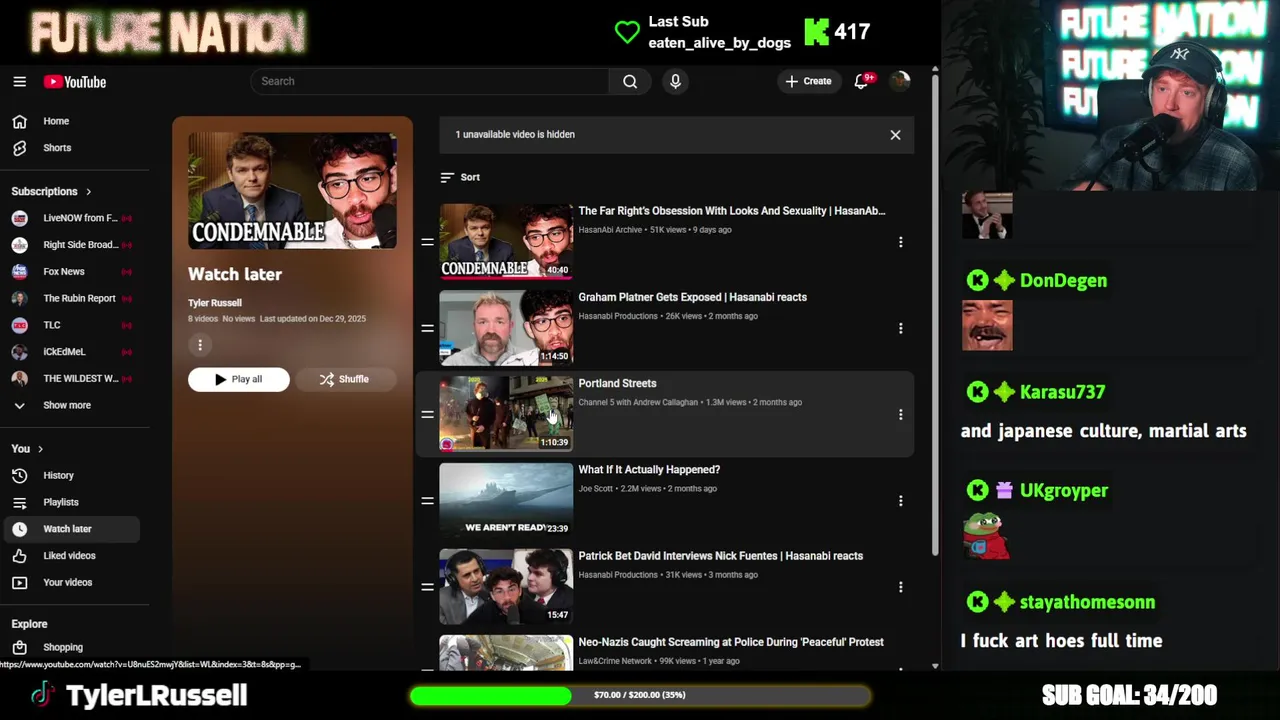Open action menu for Patrick Bet David video
The height and width of the screenshot is (720, 1280).
pyautogui.click(x=900, y=587)
